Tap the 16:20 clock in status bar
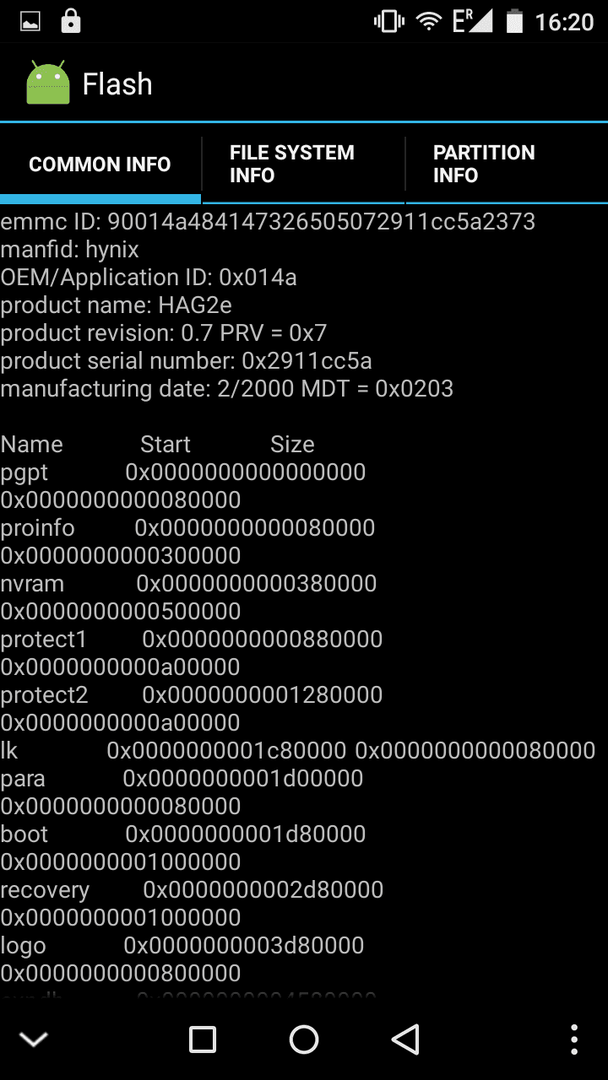Viewport: 608px width, 1080px height. point(565,22)
